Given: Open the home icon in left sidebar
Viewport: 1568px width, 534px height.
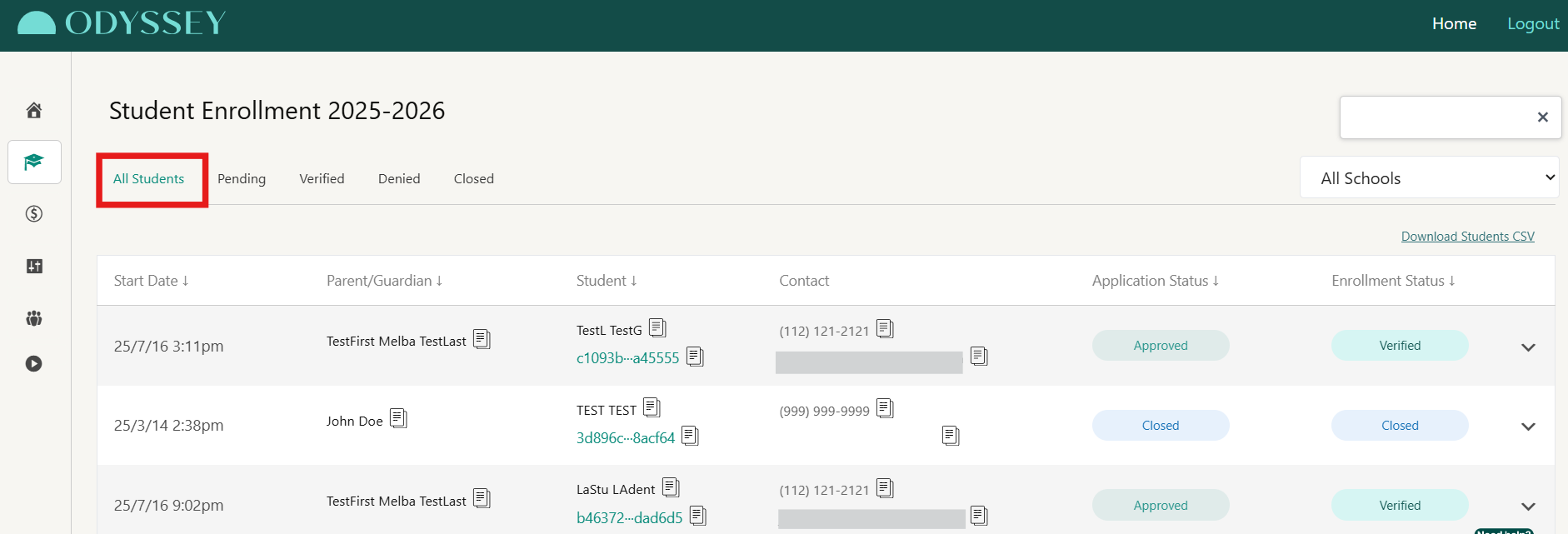Looking at the screenshot, I should tap(34, 110).
